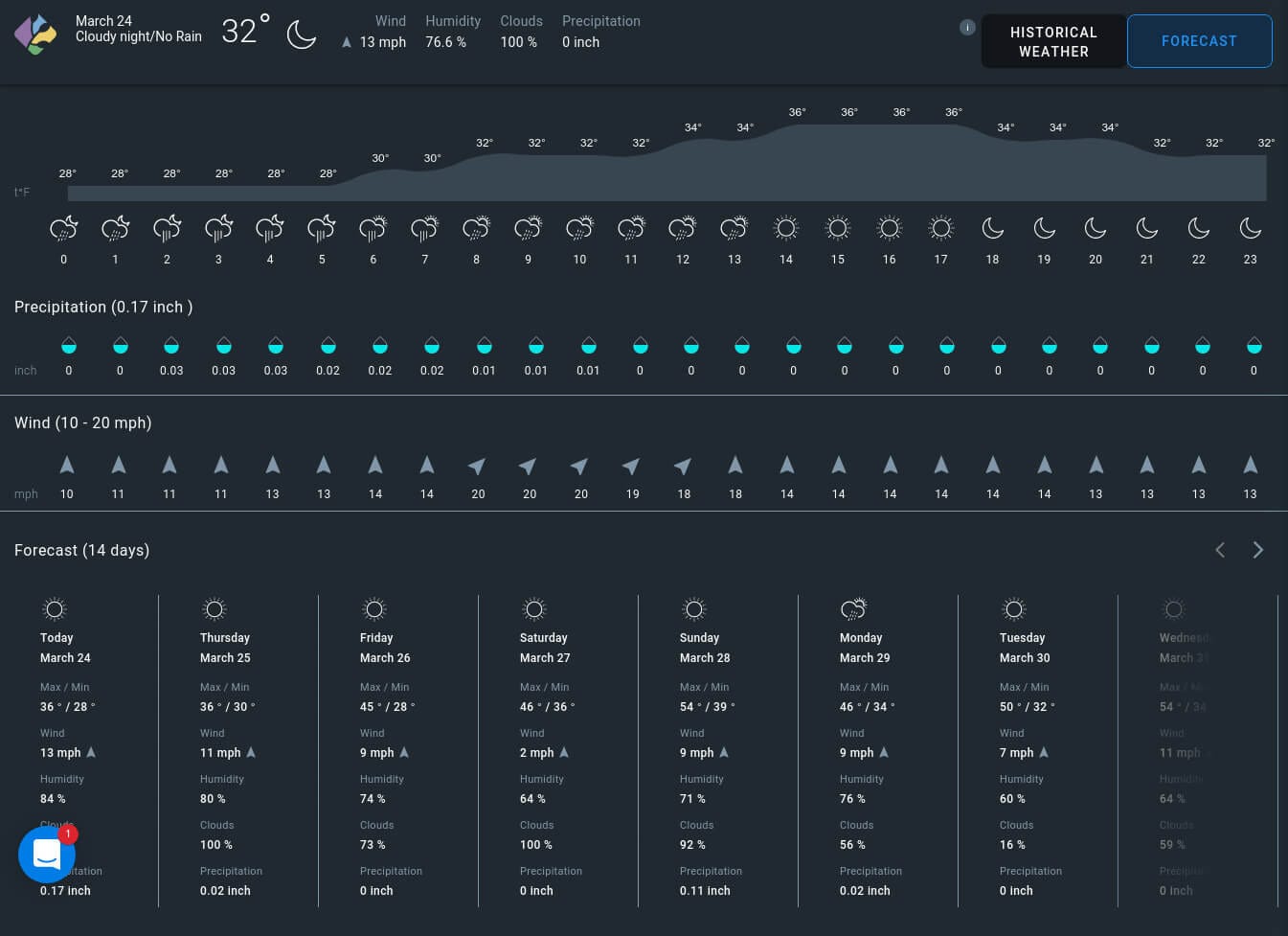Viewport: 1288px width, 936px height.
Task: Select the Today March 24 forecast card
Action: (x=79, y=750)
